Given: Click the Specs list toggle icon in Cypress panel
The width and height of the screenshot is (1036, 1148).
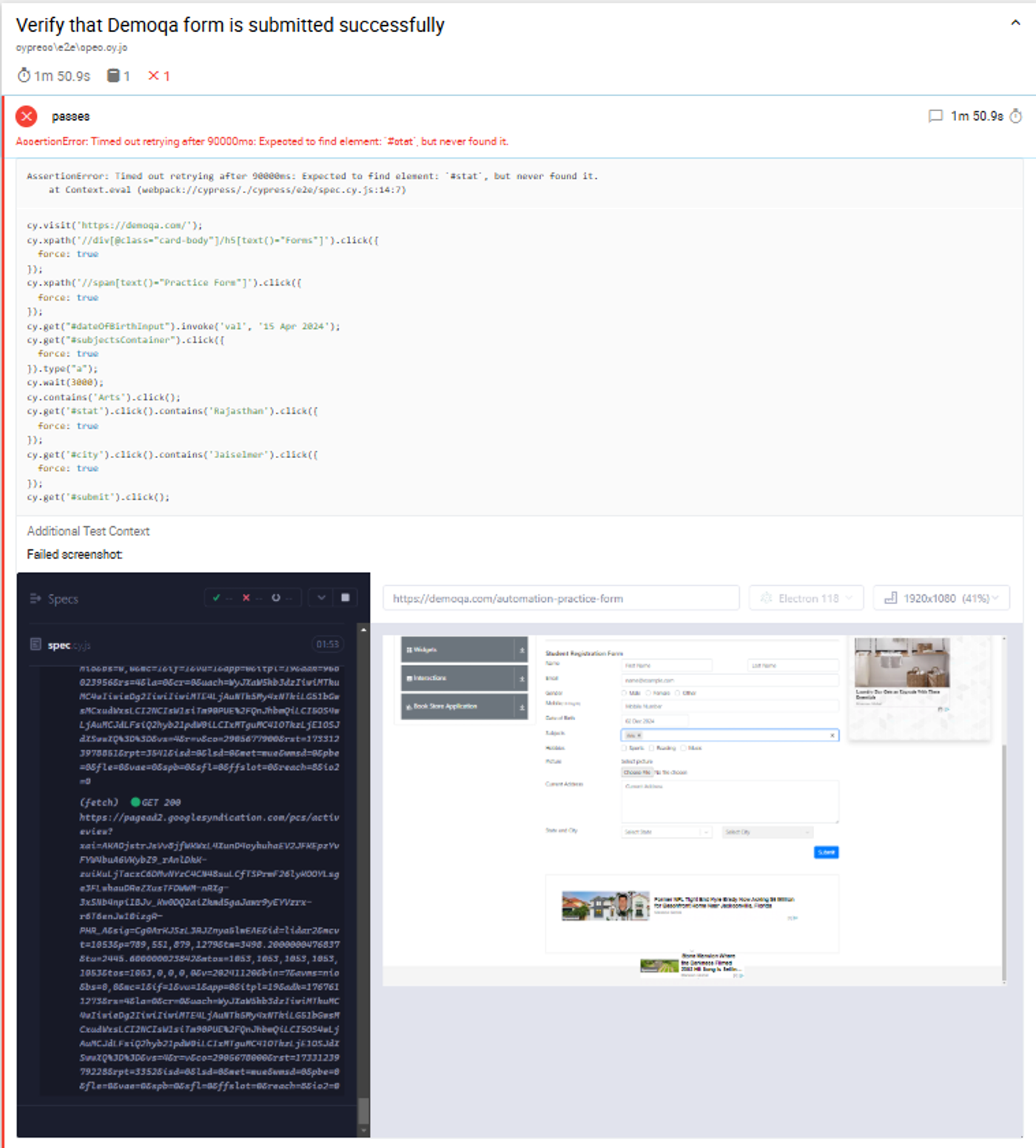Looking at the screenshot, I should coord(35,598).
